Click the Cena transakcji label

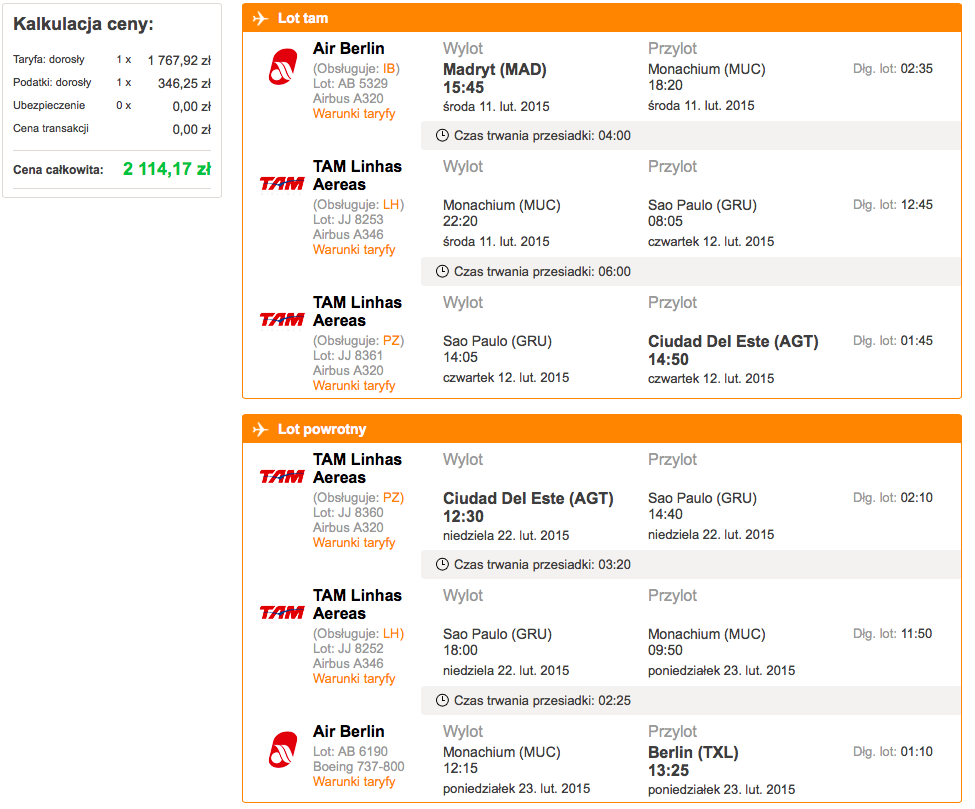(51, 129)
